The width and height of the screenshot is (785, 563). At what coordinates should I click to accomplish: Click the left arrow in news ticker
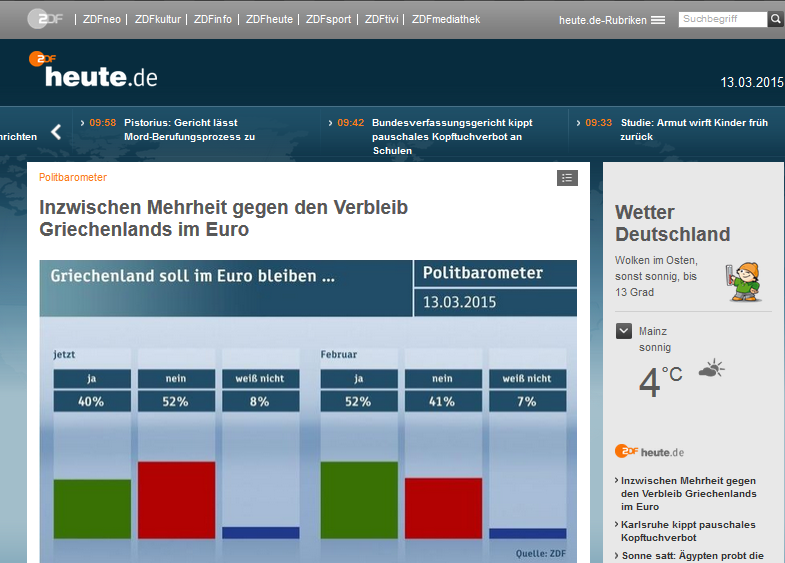(56, 132)
